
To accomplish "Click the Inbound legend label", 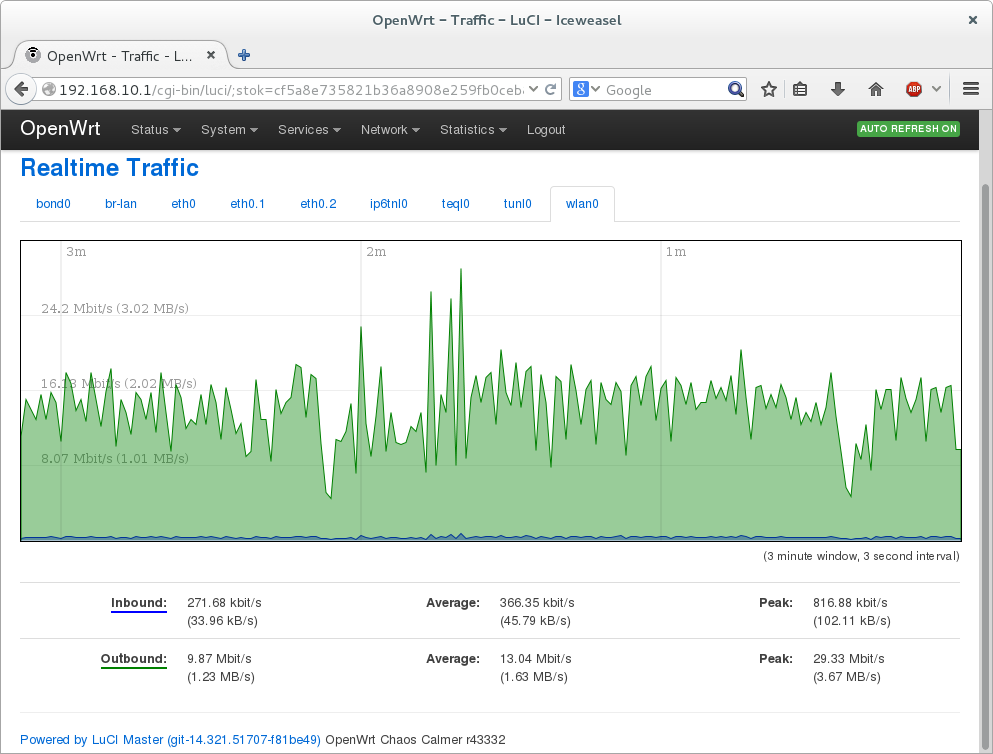I will (x=139, y=603).
